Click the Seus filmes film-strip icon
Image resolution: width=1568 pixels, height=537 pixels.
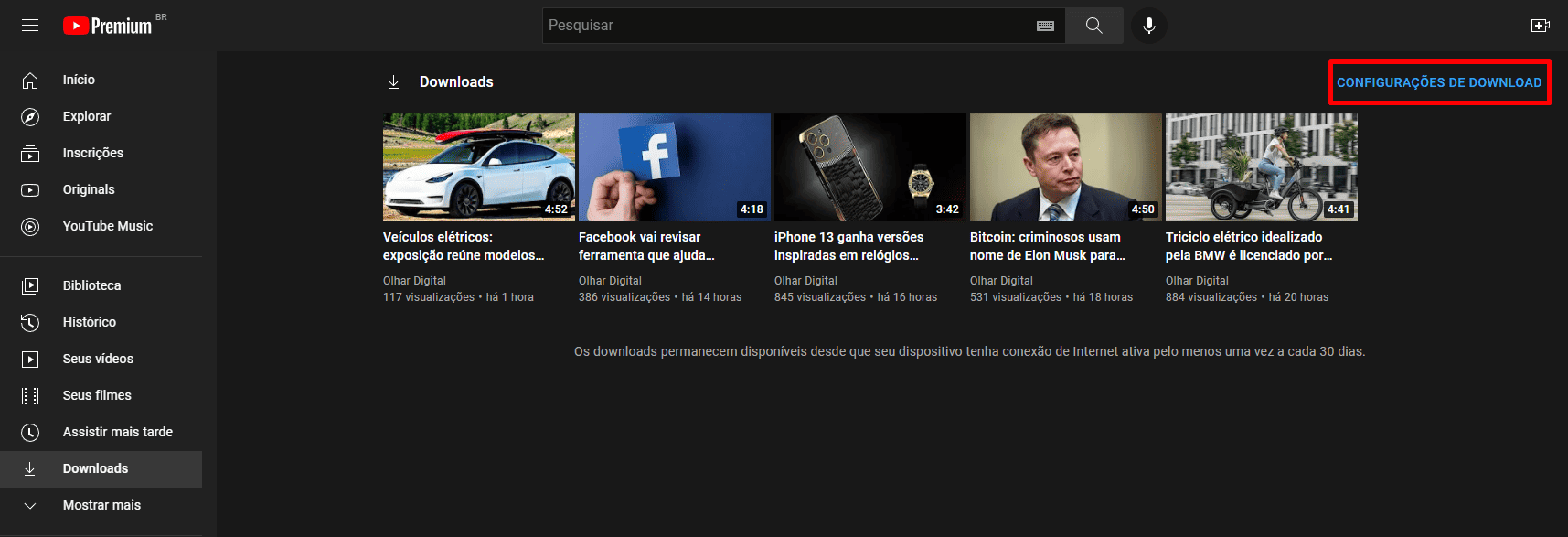[30, 396]
